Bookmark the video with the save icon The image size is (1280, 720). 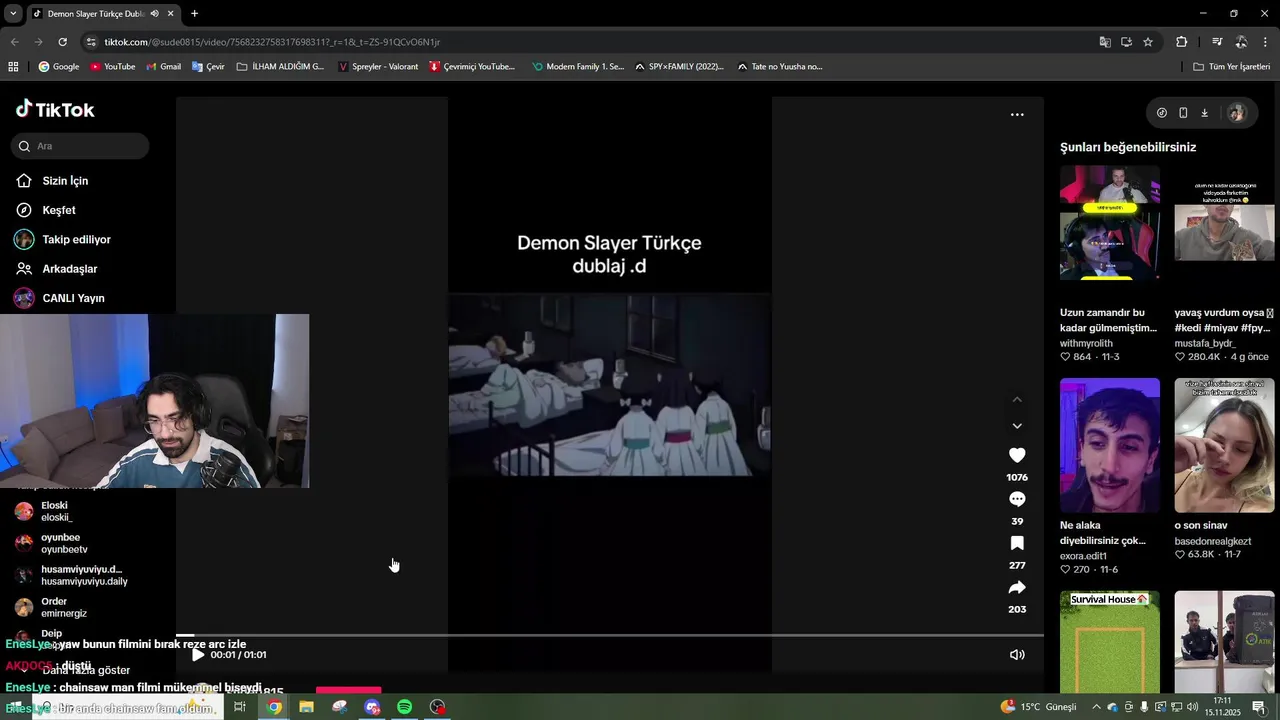coord(1017,543)
